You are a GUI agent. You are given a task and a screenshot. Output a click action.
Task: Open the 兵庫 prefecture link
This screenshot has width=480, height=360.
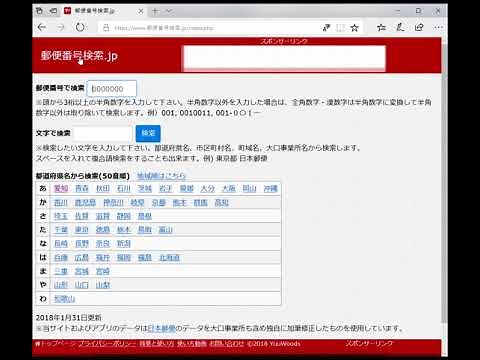coord(61,258)
